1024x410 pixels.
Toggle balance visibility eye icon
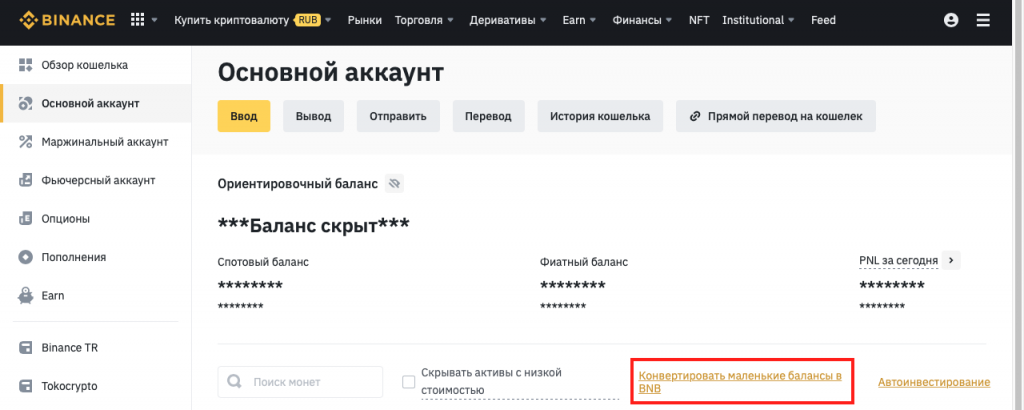(394, 184)
